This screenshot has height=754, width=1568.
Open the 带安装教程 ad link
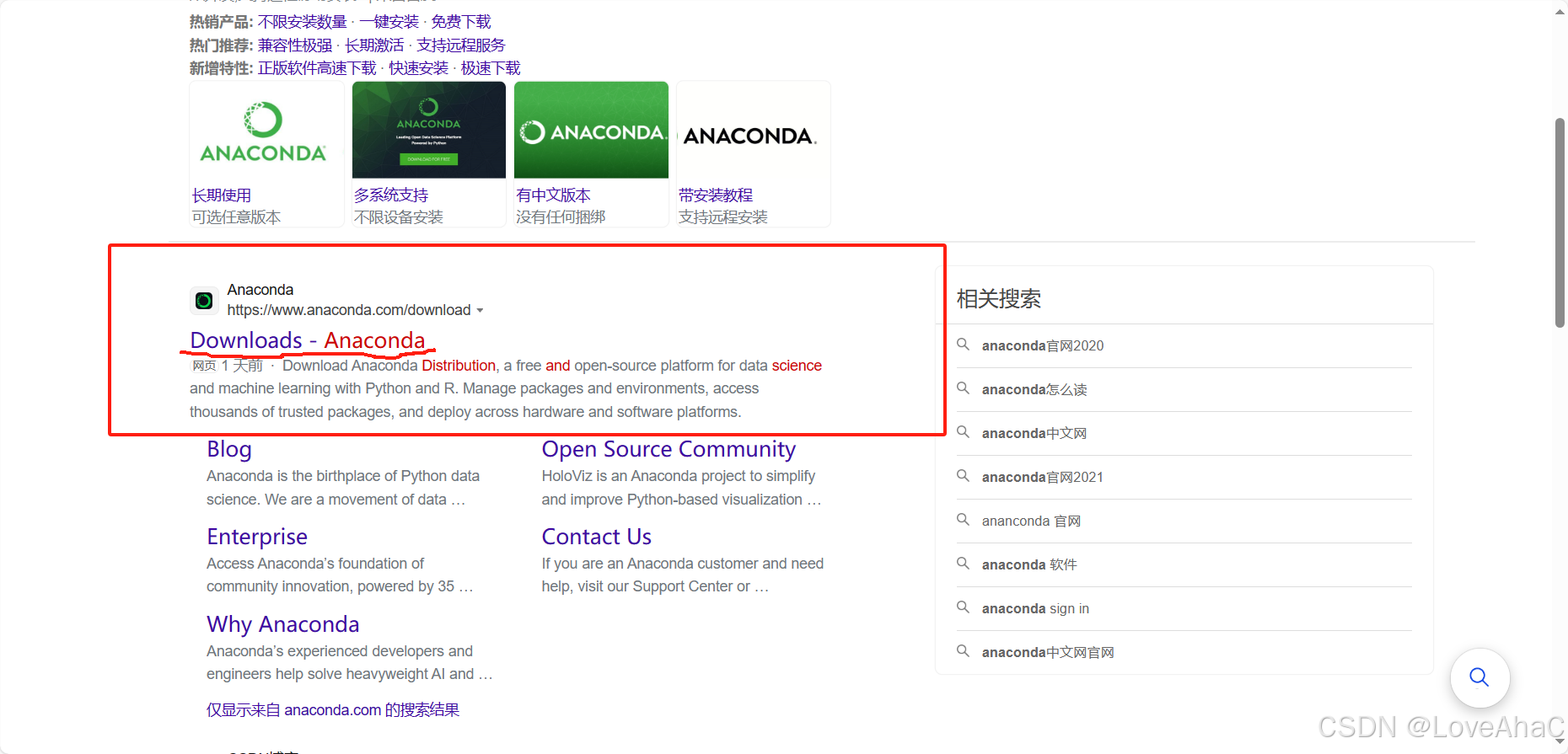click(x=716, y=195)
